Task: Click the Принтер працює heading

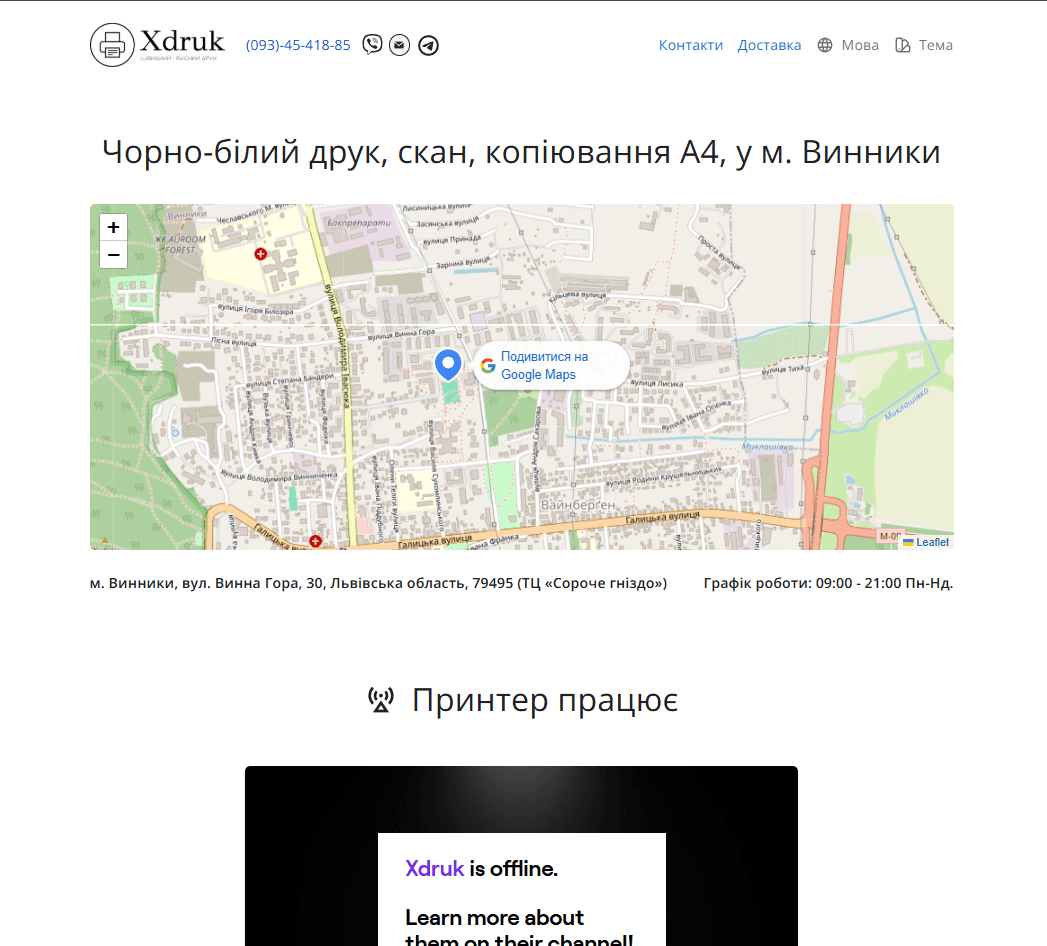Action: click(x=545, y=700)
